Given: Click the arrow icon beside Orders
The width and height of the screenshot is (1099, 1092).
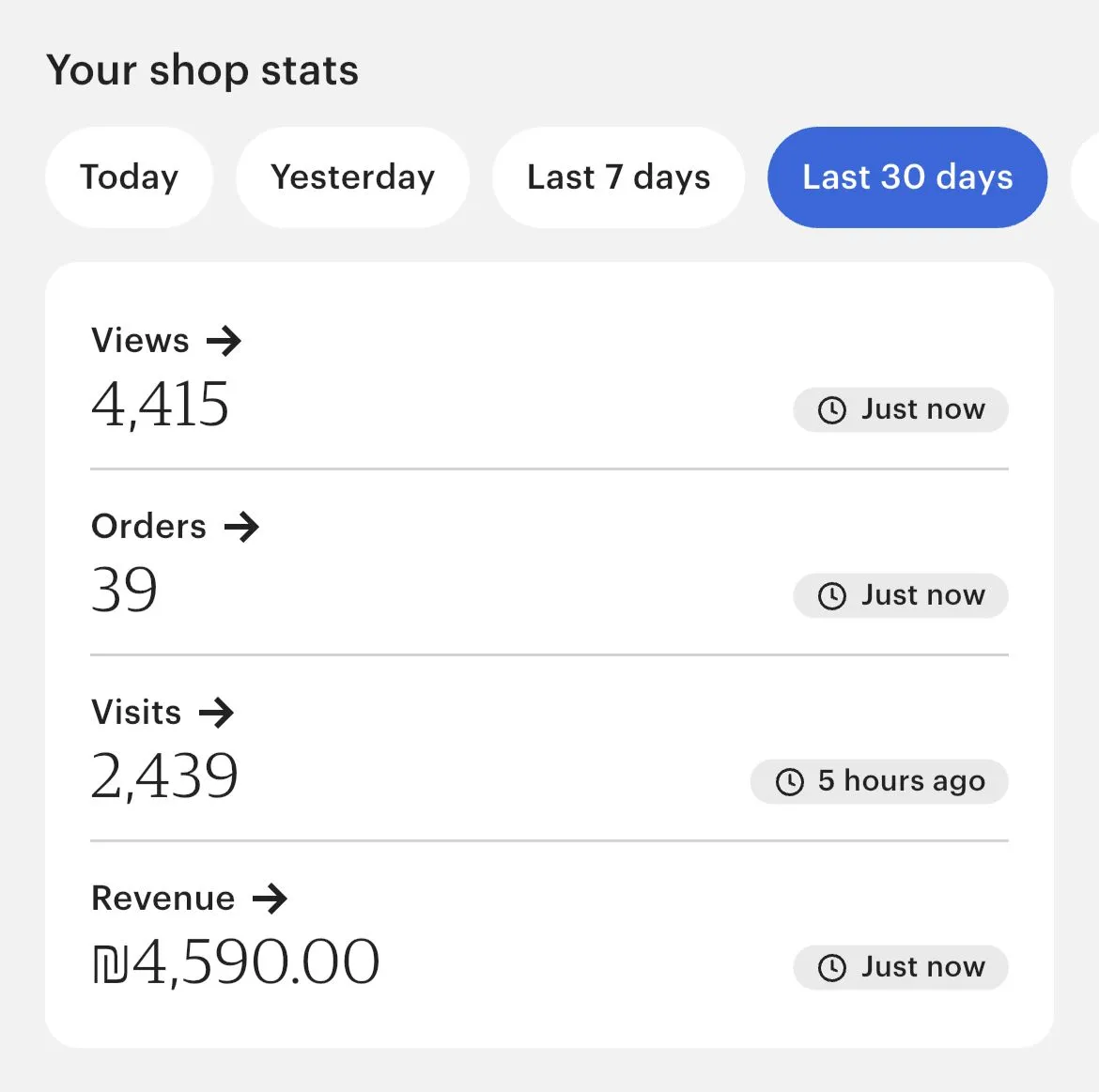Looking at the screenshot, I should coord(241,527).
